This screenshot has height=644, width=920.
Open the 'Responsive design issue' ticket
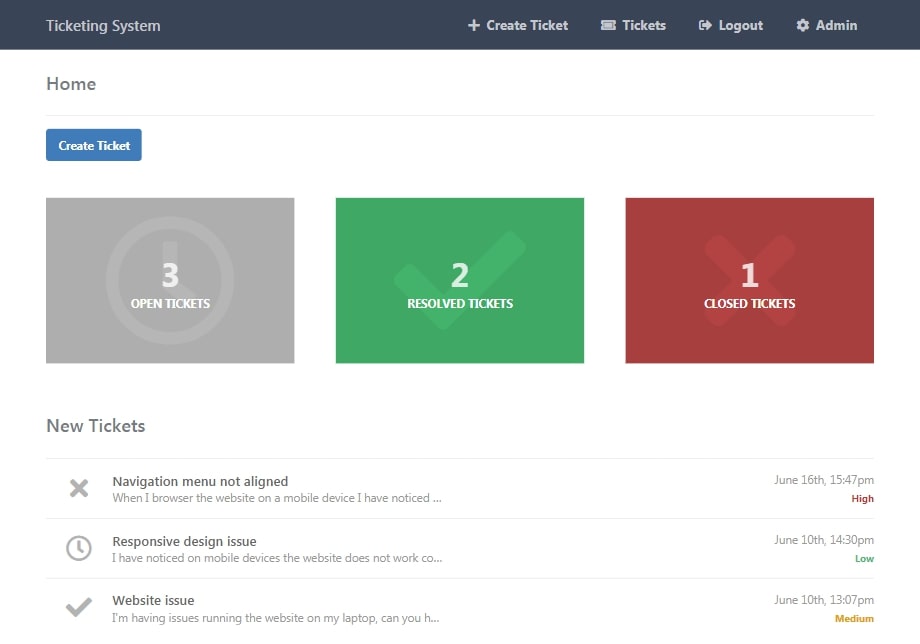pyautogui.click(x=184, y=541)
